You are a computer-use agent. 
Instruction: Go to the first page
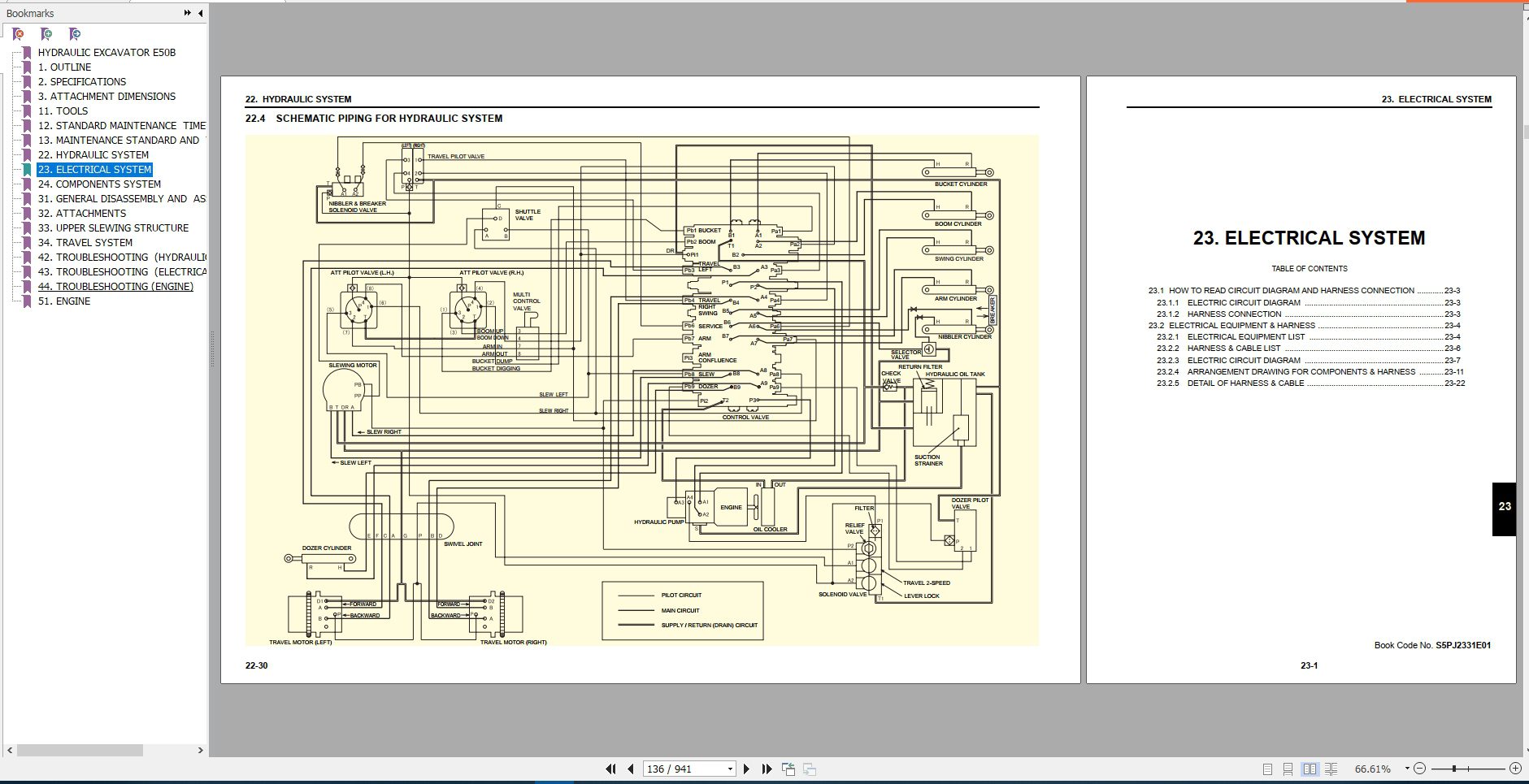coord(610,769)
